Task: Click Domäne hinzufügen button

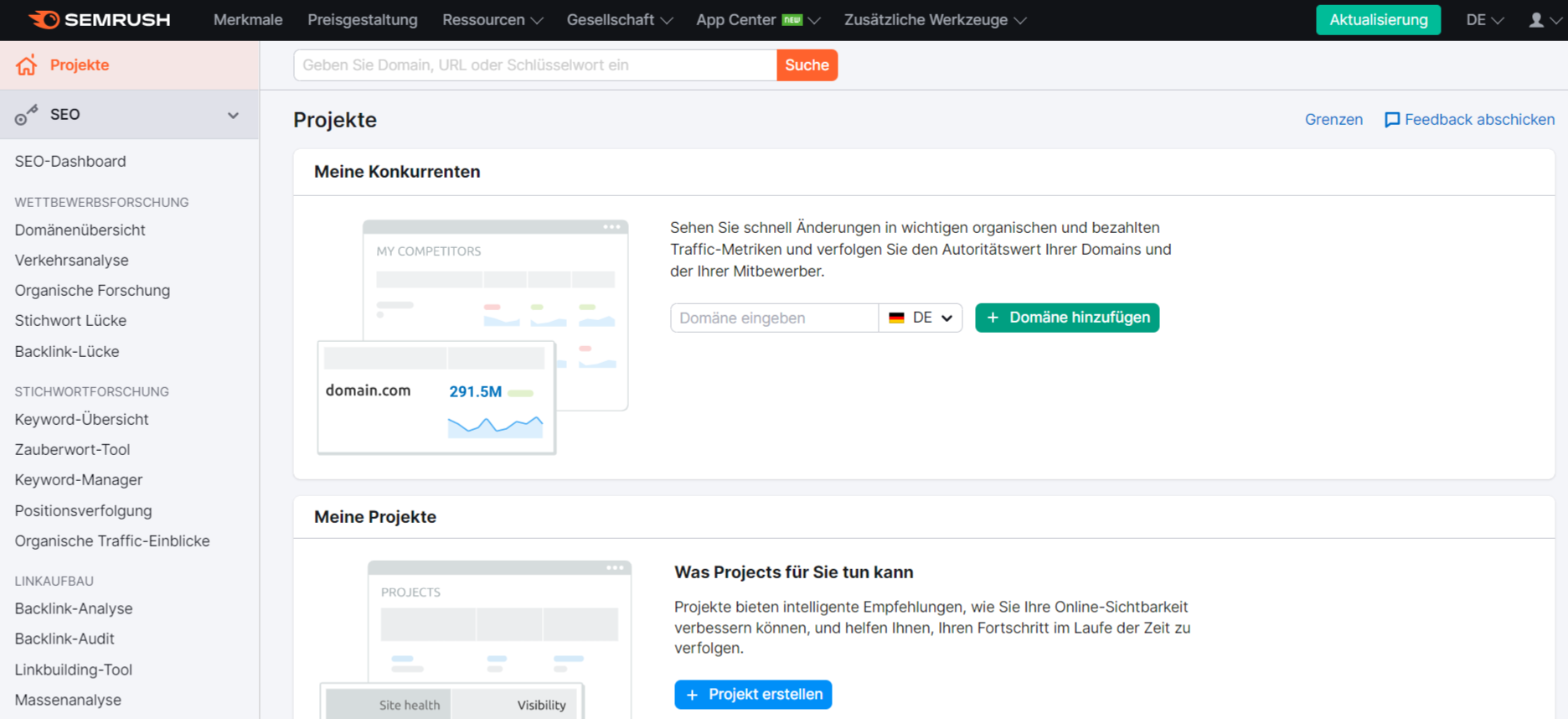Action: pyautogui.click(x=1067, y=318)
